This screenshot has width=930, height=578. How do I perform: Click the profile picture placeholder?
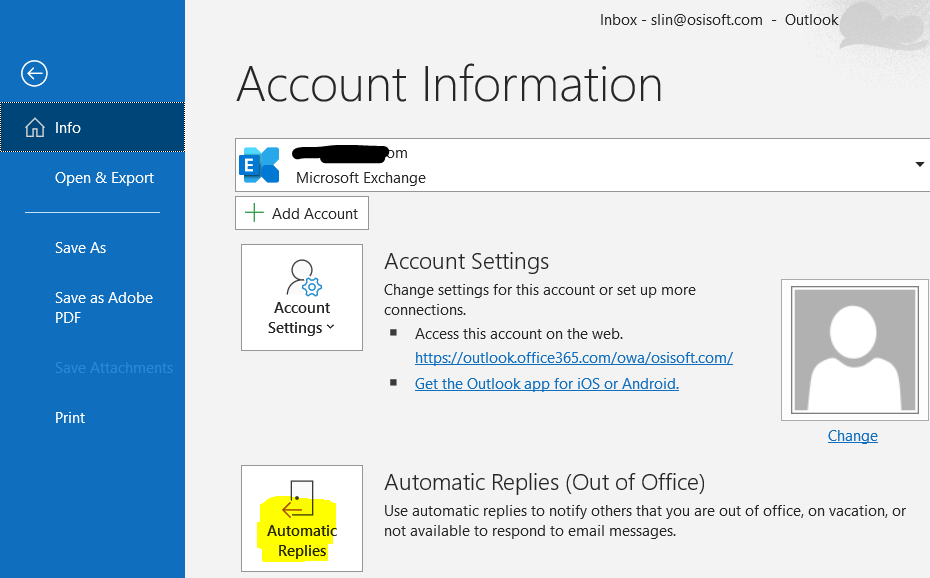click(852, 349)
